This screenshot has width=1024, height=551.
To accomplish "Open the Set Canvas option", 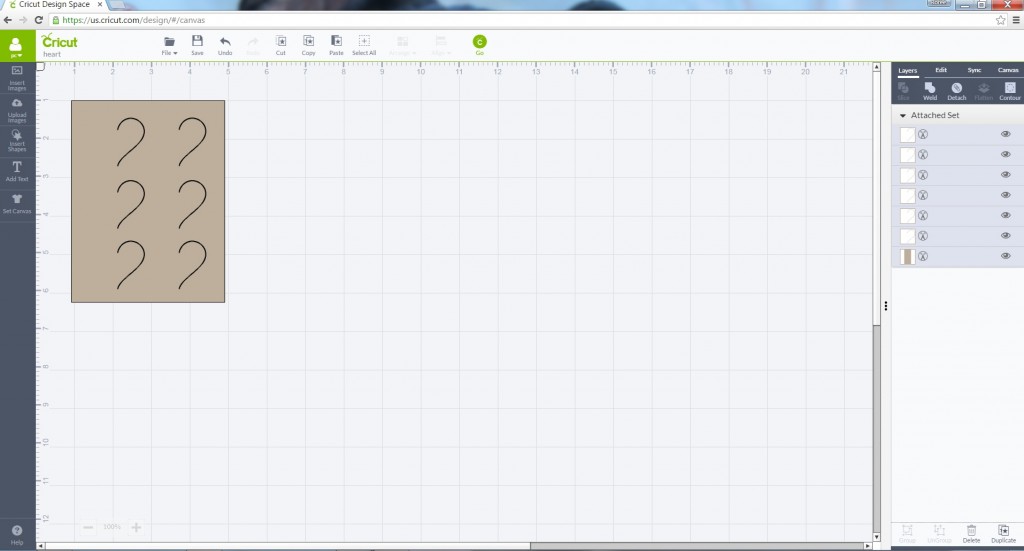I will (x=17, y=203).
